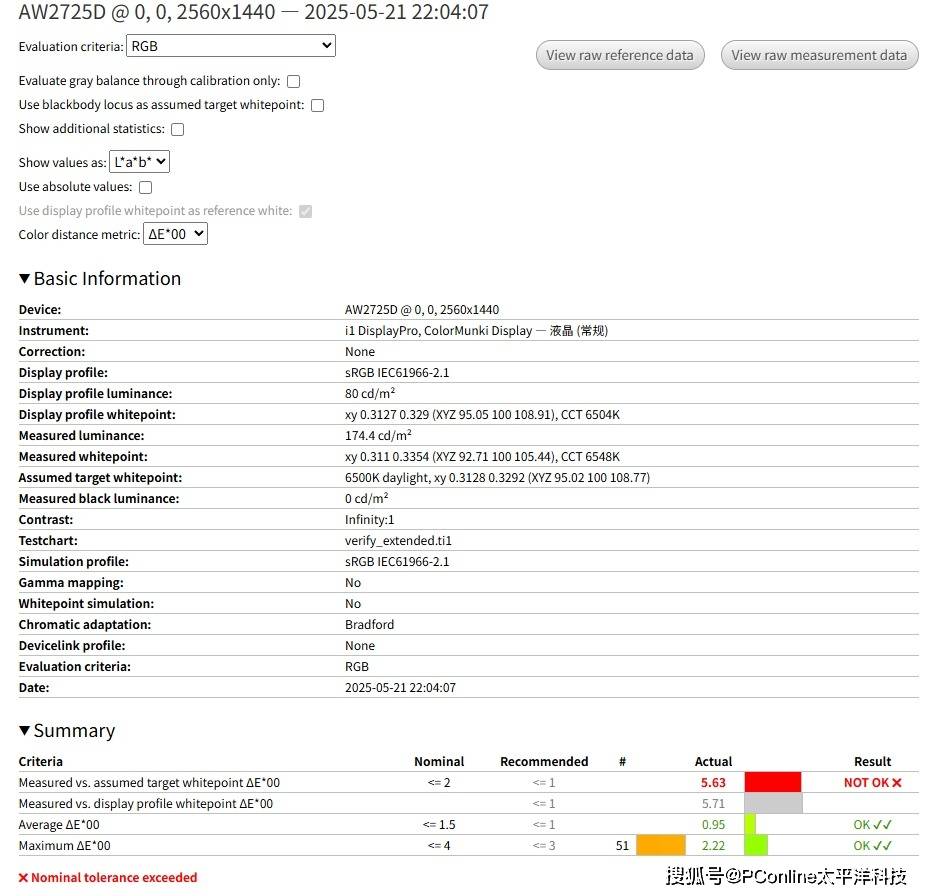Enable Evaluate gray balance through calibration only

point(294,82)
